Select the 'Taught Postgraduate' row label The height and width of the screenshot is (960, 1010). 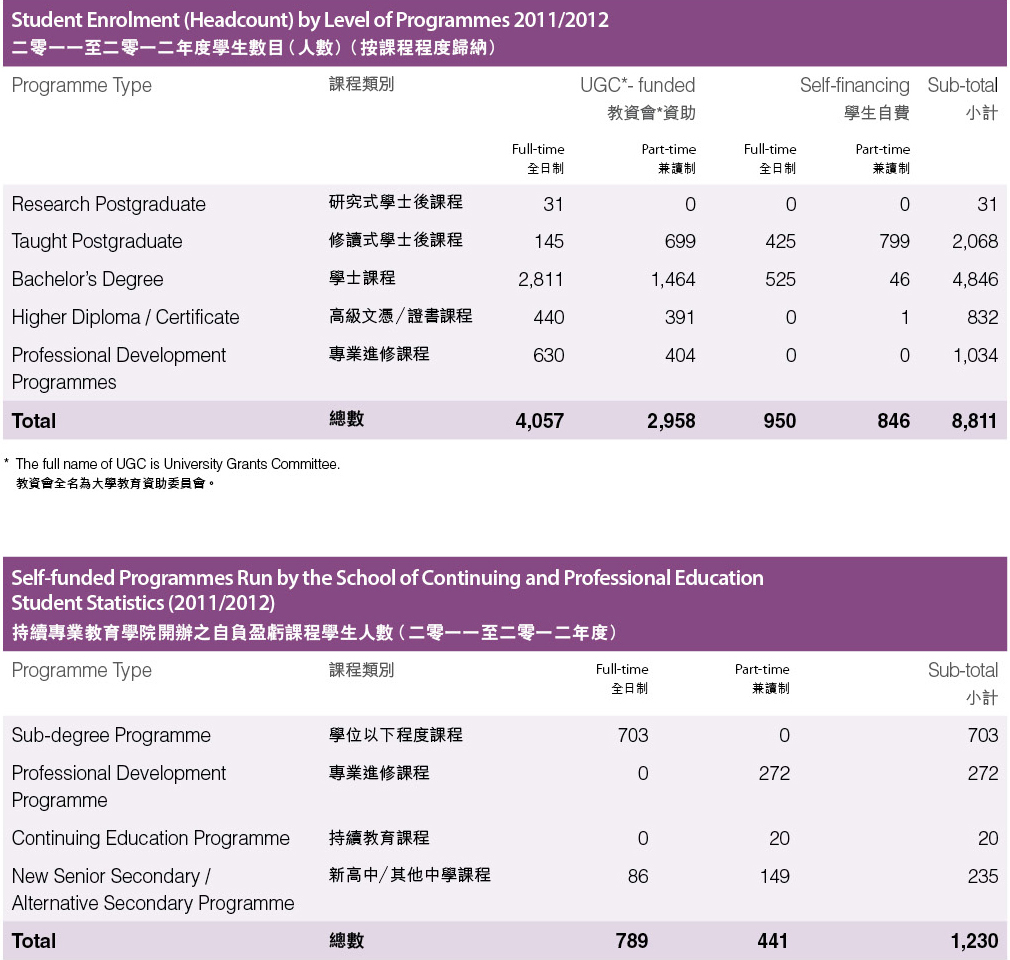[x=97, y=241]
